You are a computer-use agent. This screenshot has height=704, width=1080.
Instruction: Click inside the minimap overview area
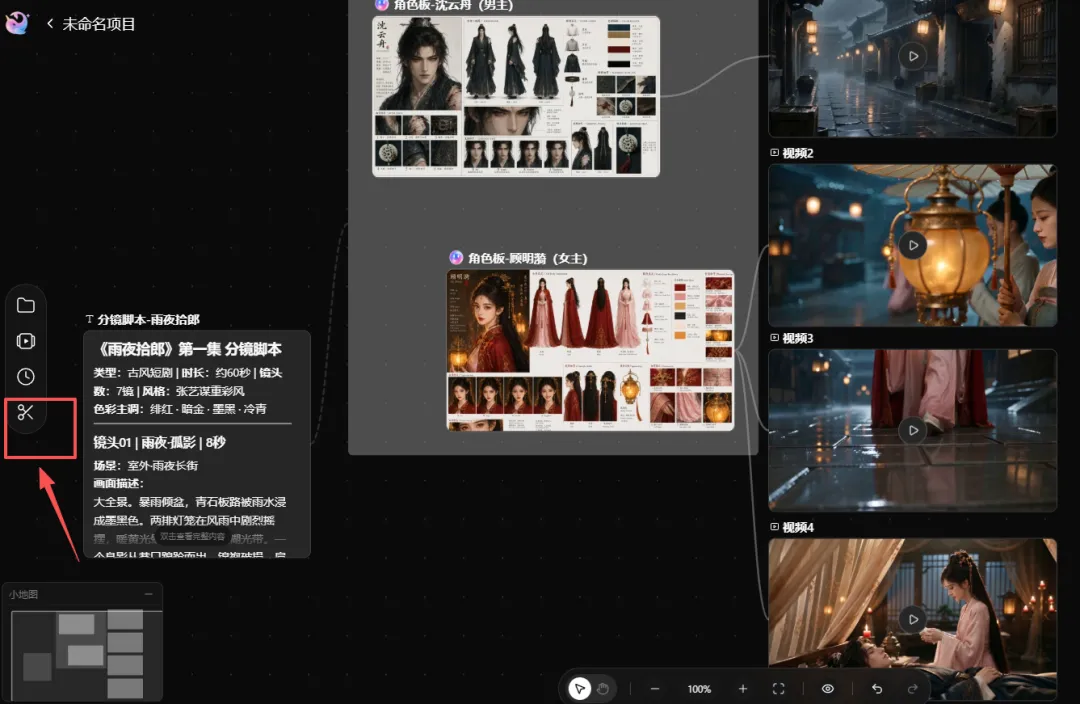click(87, 654)
